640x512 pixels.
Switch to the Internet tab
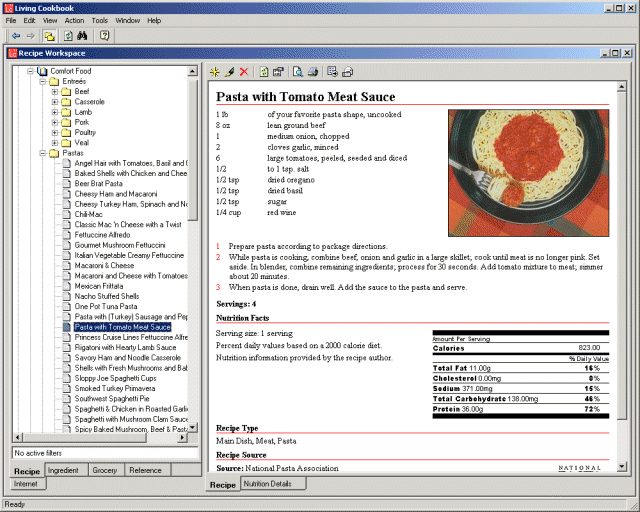coord(28,484)
